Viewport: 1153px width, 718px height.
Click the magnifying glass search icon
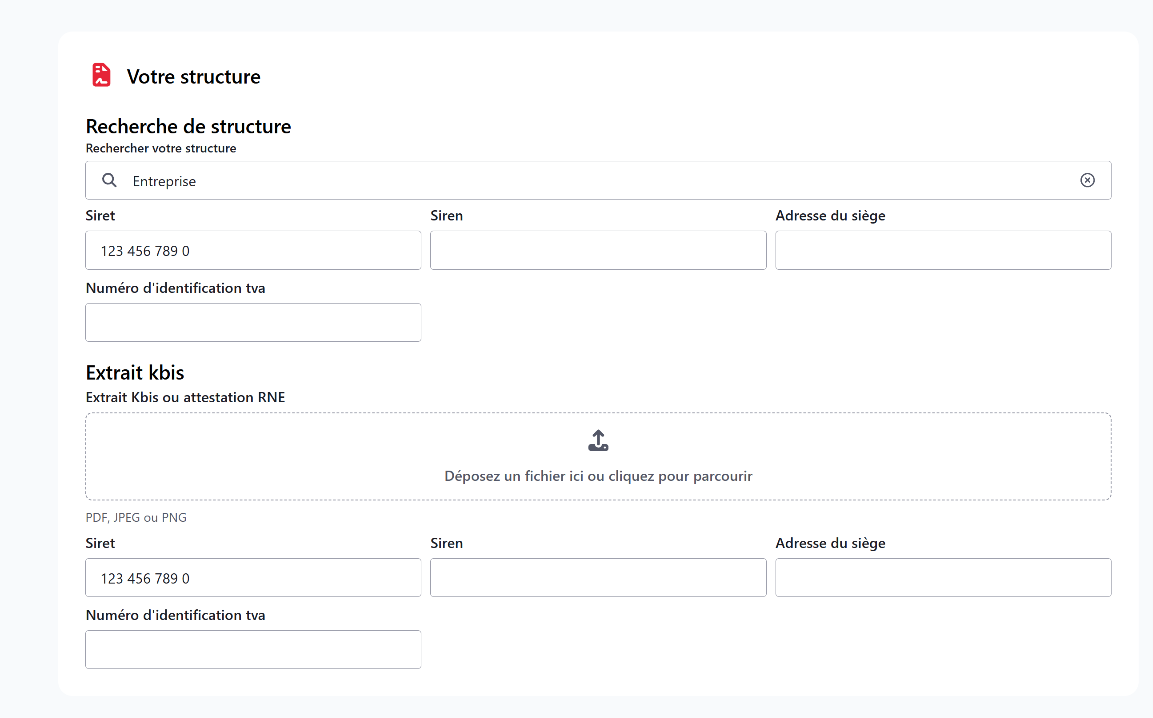coord(109,180)
